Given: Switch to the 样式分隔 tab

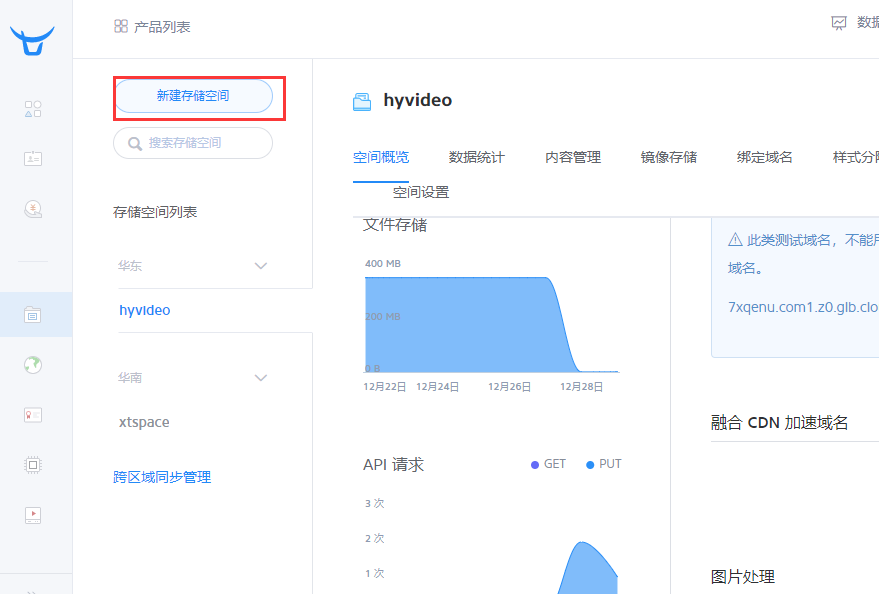Looking at the screenshot, I should pyautogui.click(x=855, y=157).
